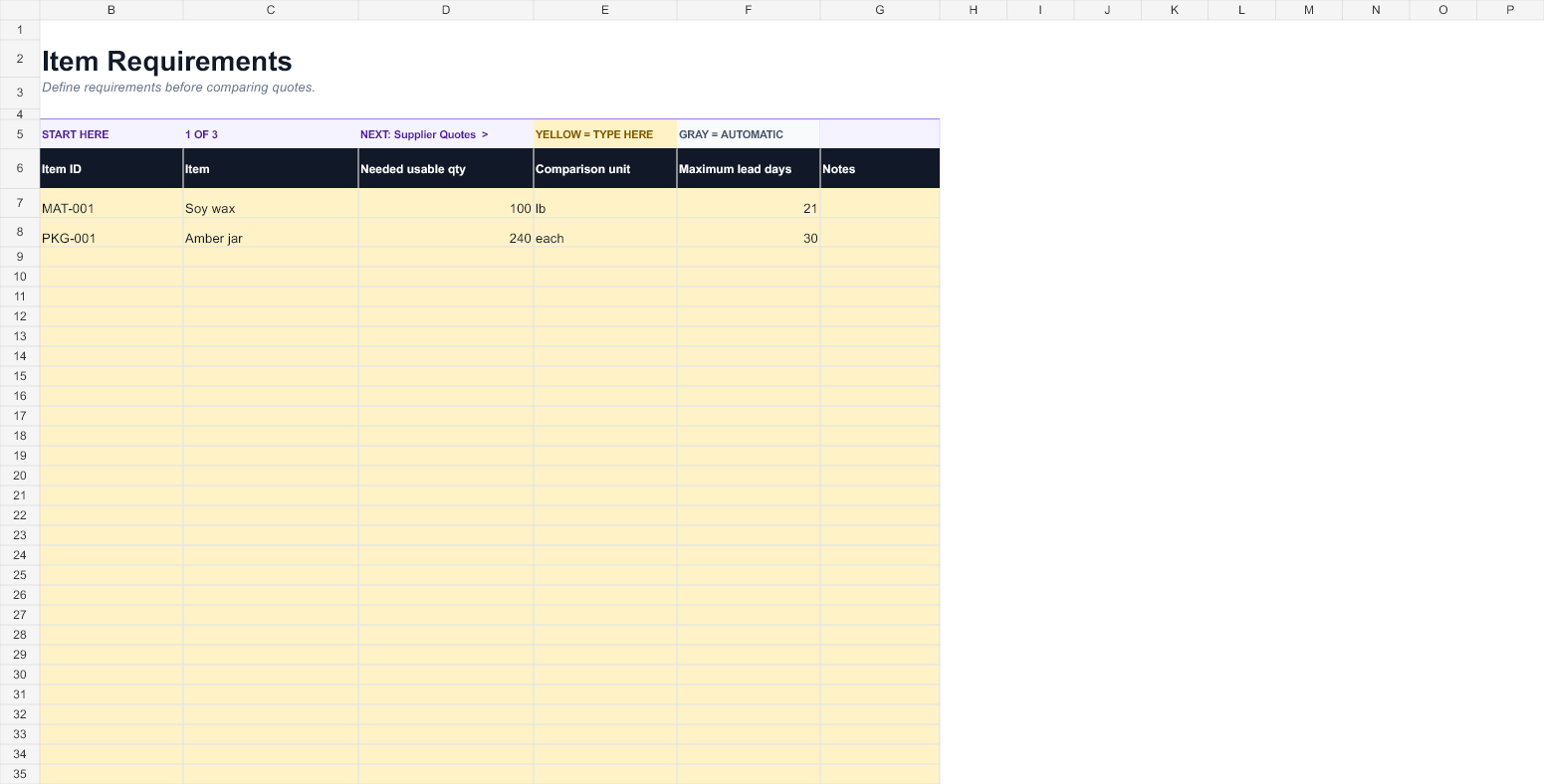Select row 20 header
The height and width of the screenshot is (784, 1544).
20,476
